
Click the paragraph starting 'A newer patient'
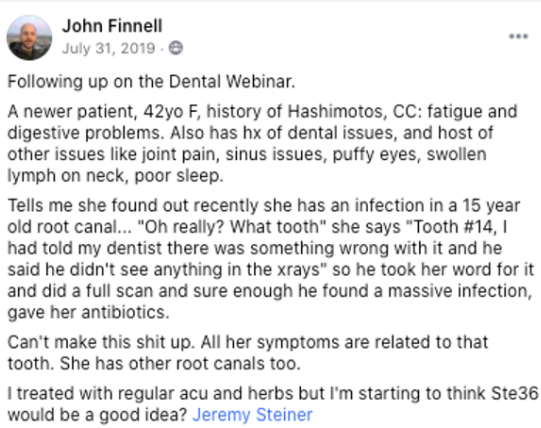click(x=262, y=144)
